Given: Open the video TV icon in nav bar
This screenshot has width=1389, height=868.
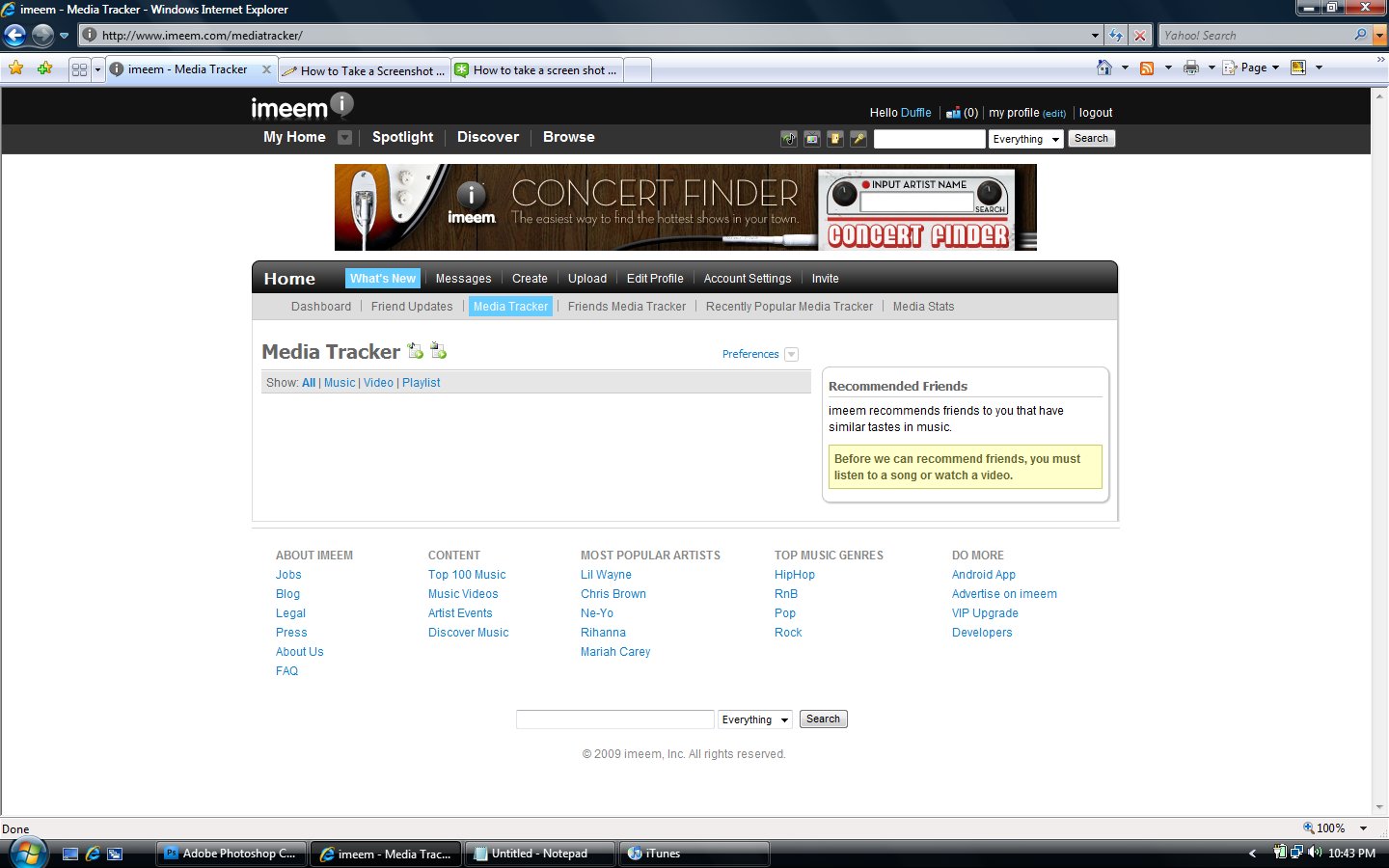Looking at the screenshot, I should 812,139.
